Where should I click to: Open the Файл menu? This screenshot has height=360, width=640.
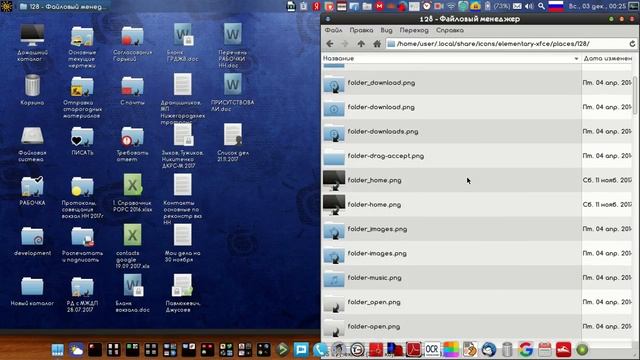coord(333,30)
